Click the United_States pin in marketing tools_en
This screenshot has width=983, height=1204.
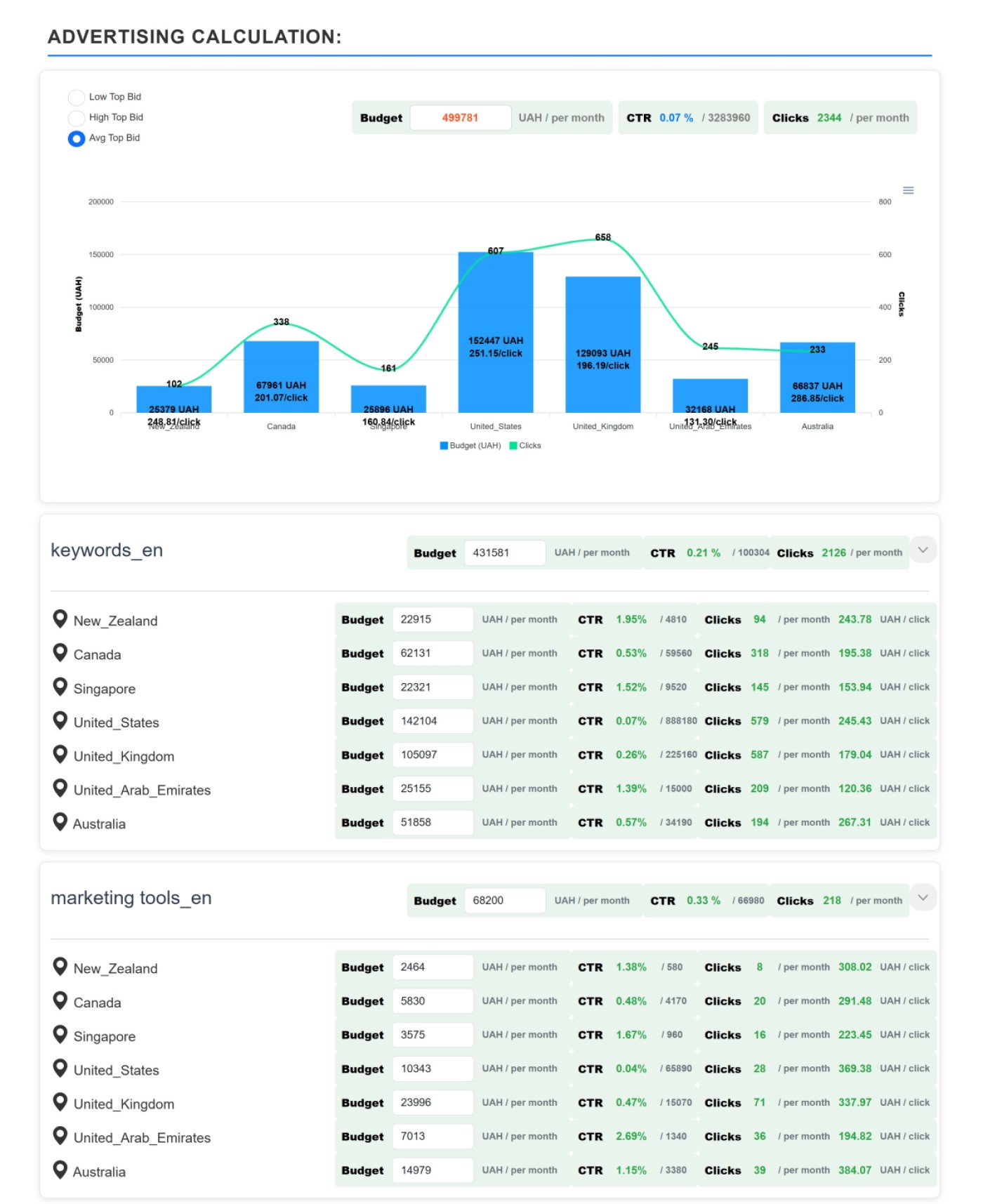60,1068
